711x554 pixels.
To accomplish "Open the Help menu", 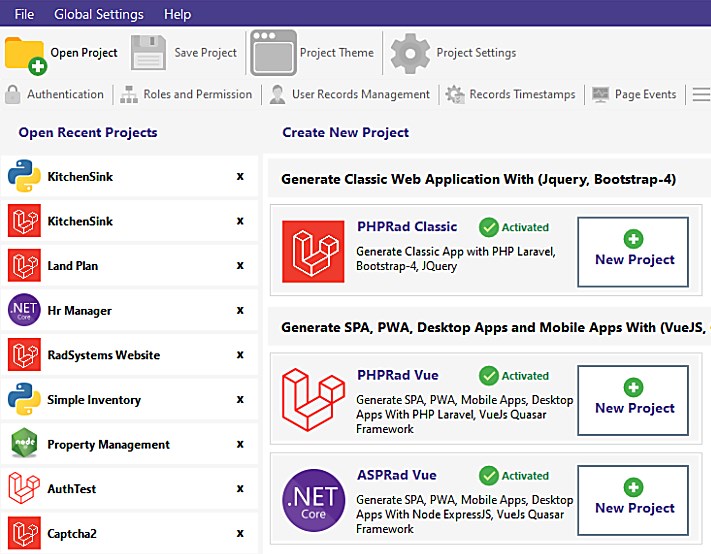I will (x=177, y=15).
